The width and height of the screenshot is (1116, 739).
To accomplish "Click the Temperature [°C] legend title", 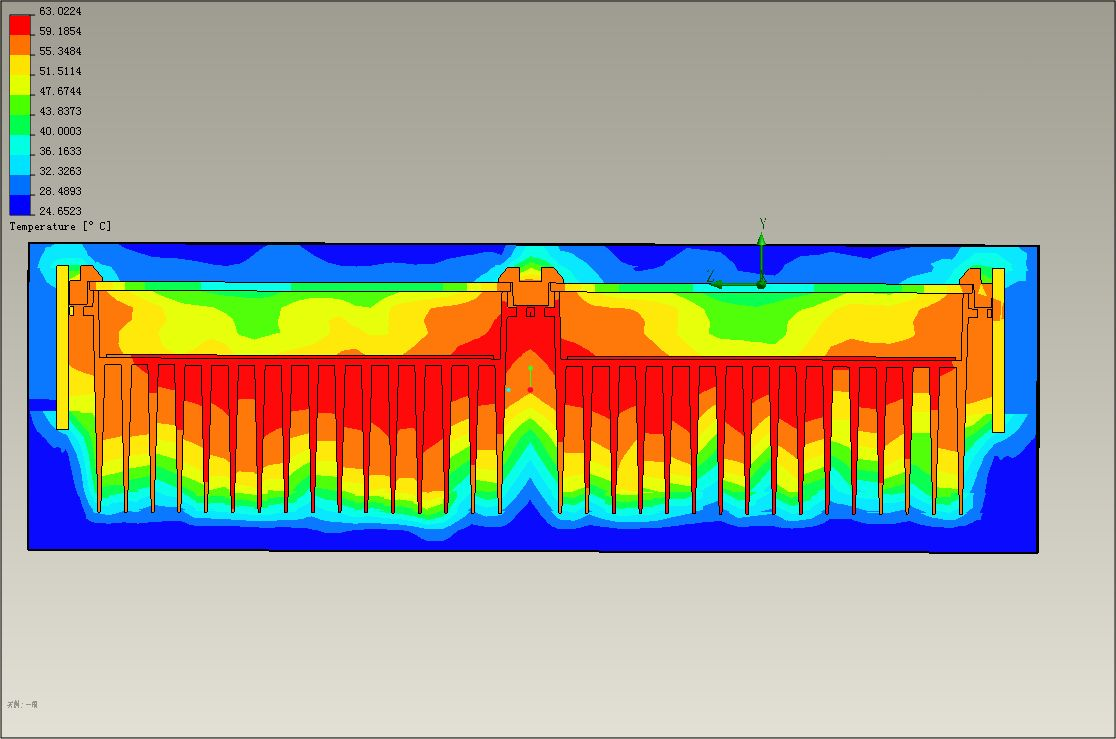I will click(x=60, y=227).
